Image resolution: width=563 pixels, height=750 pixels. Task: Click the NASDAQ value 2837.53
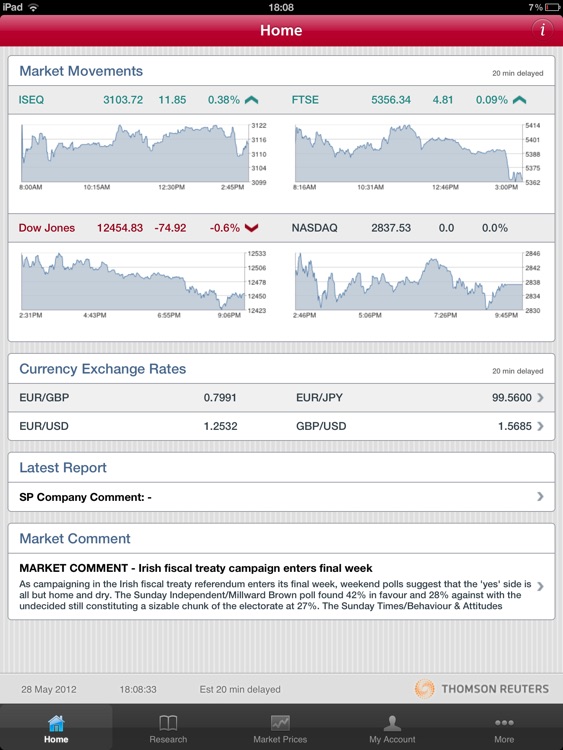391,228
